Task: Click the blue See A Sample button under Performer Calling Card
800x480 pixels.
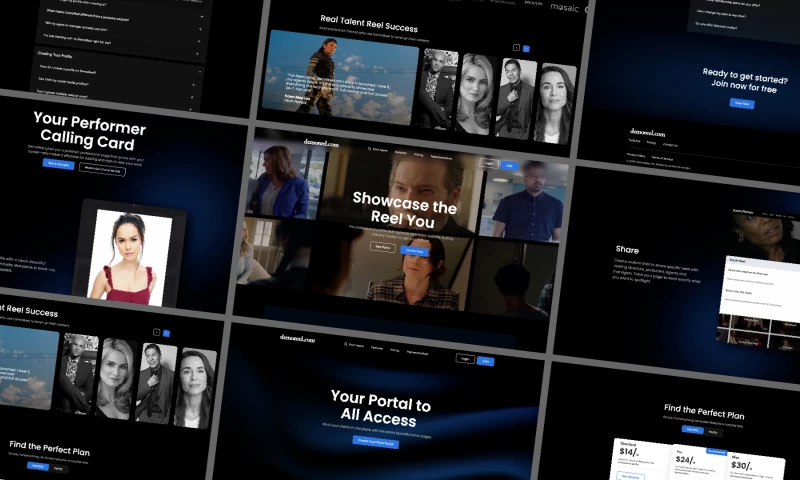Action: click(59, 164)
